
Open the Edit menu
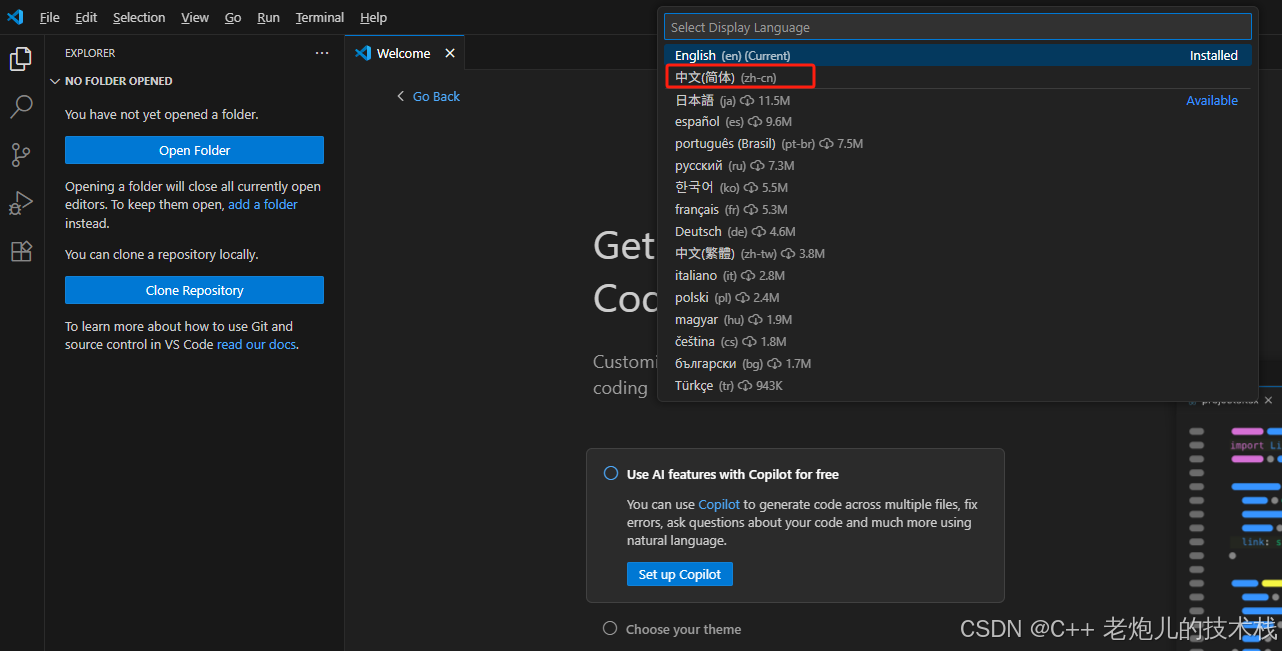pyautogui.click(x=86, y=18)
